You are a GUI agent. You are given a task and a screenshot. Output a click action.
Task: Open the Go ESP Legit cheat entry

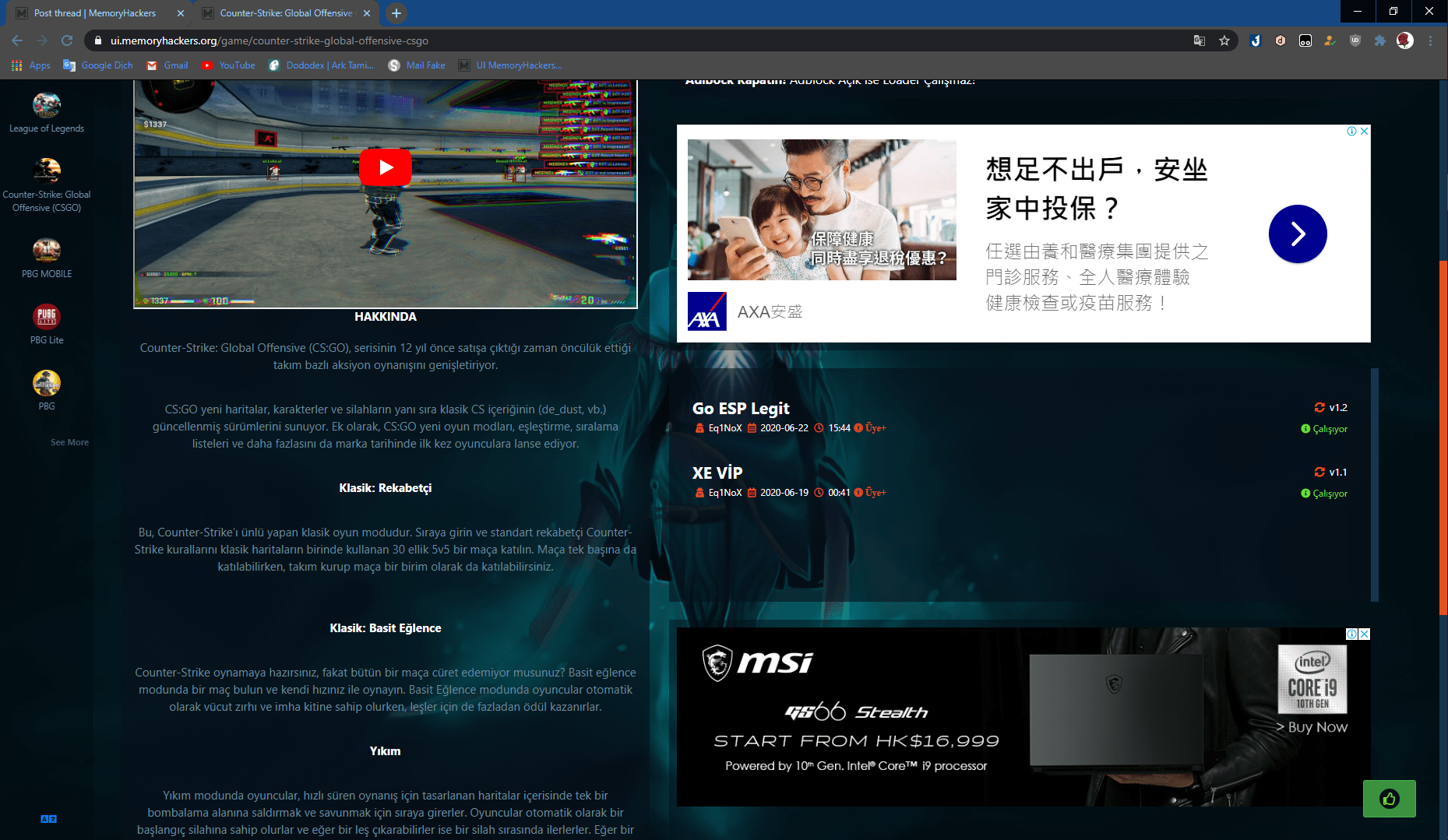741,409
